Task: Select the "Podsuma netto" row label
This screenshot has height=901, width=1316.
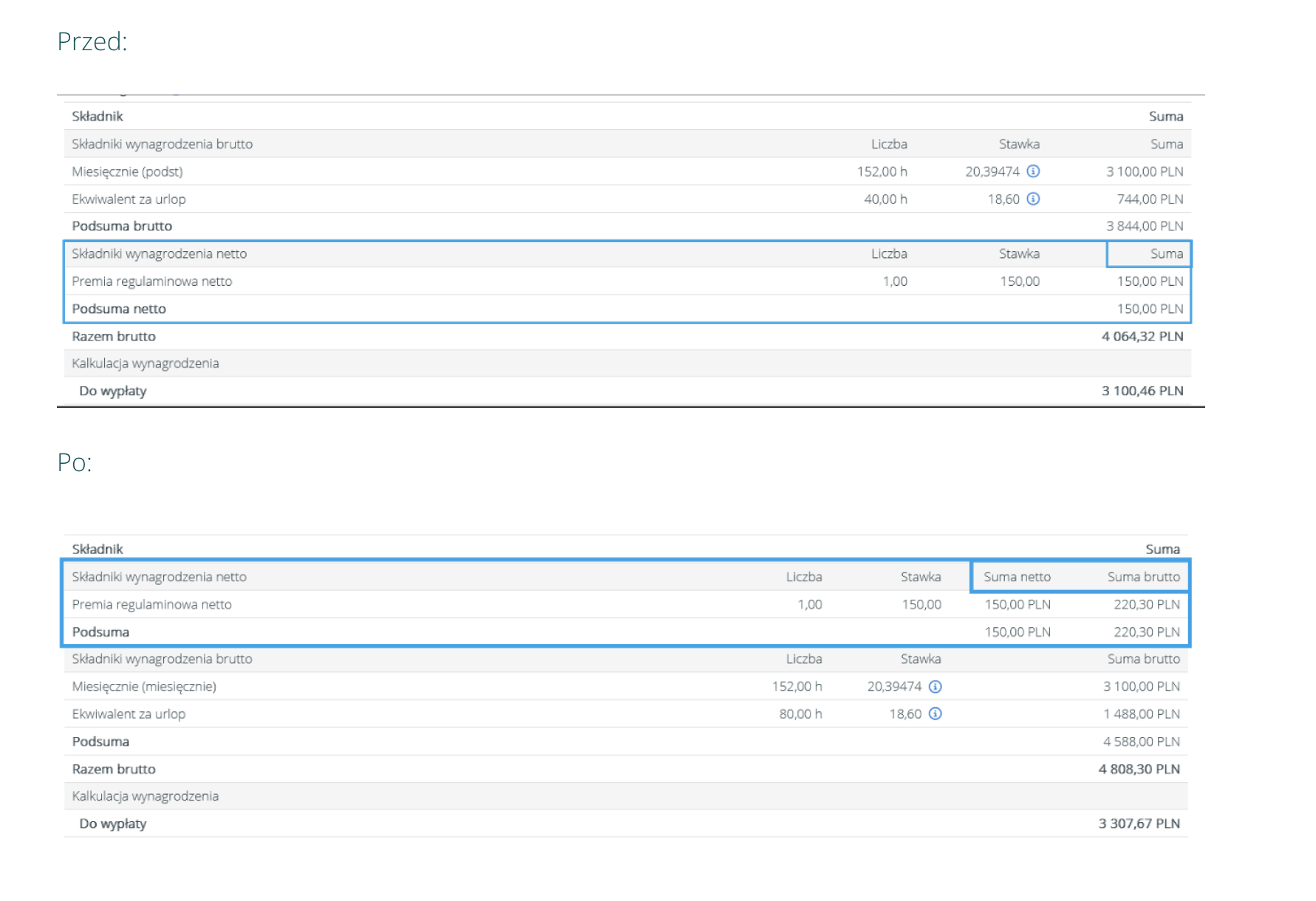Action: 118,309
